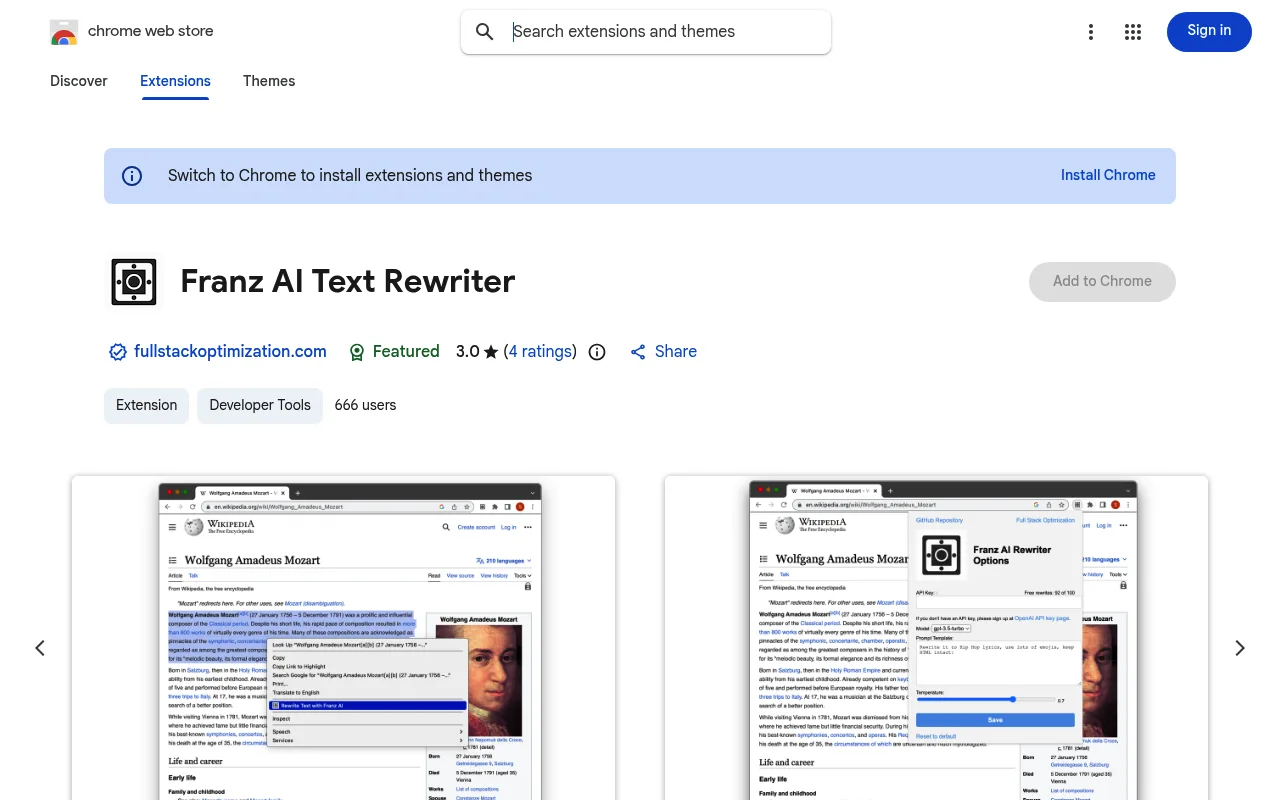
Task: Switch to the Themes tab
Action: pos(269,81)
